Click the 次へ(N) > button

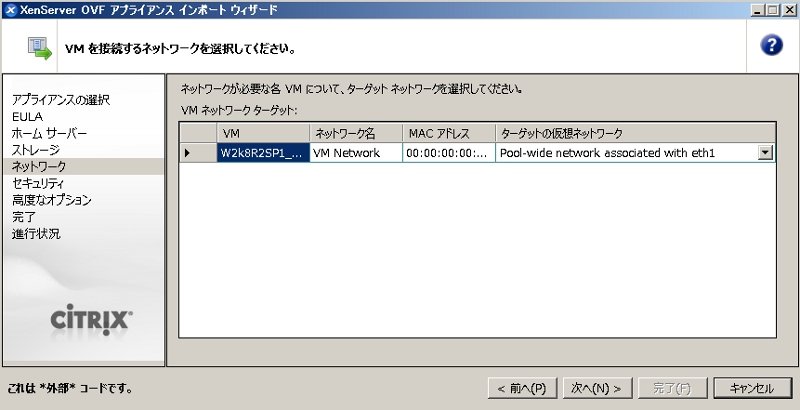(597, 388)
